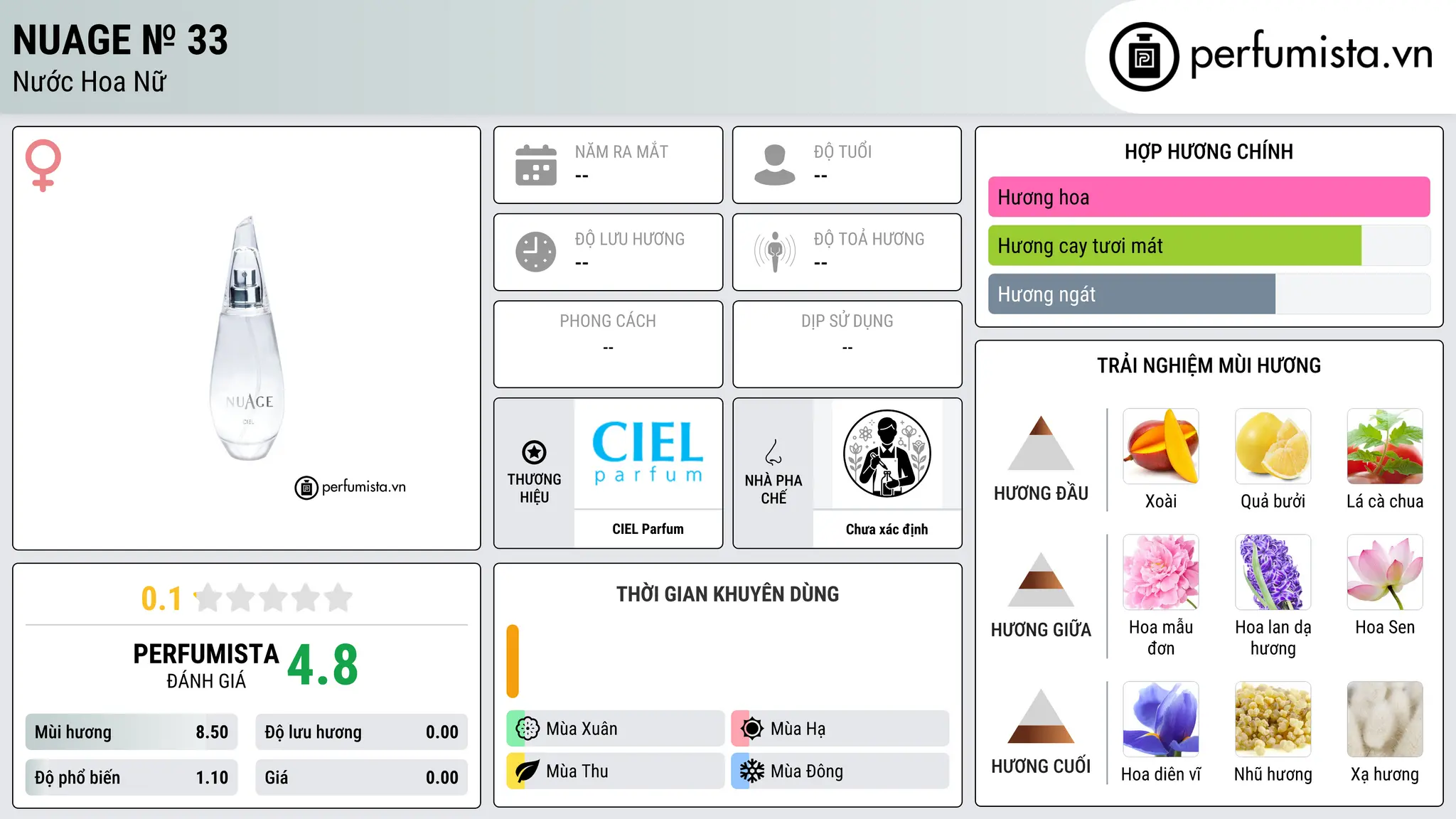Click the perfumer illustration icon

click(887, 454)
